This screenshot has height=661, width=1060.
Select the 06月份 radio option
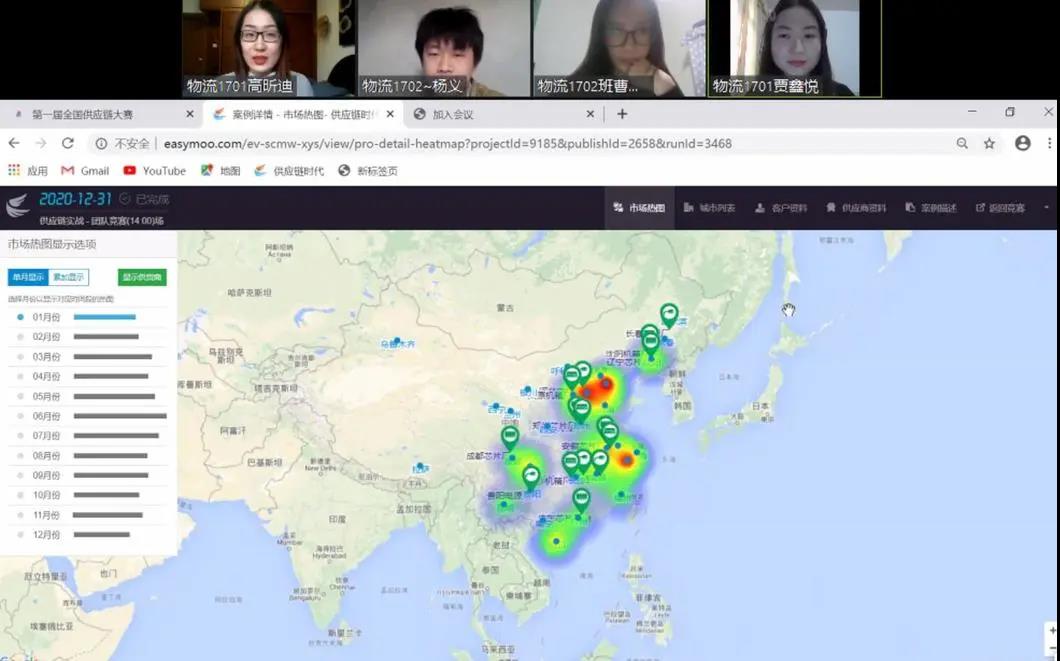pos(20,416)
